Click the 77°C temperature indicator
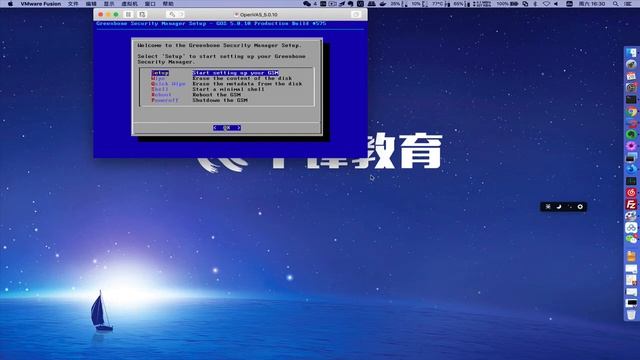Image resolution: width=640 pixels, height=360 pixels. pyautogui.click(x=440, y=4)
